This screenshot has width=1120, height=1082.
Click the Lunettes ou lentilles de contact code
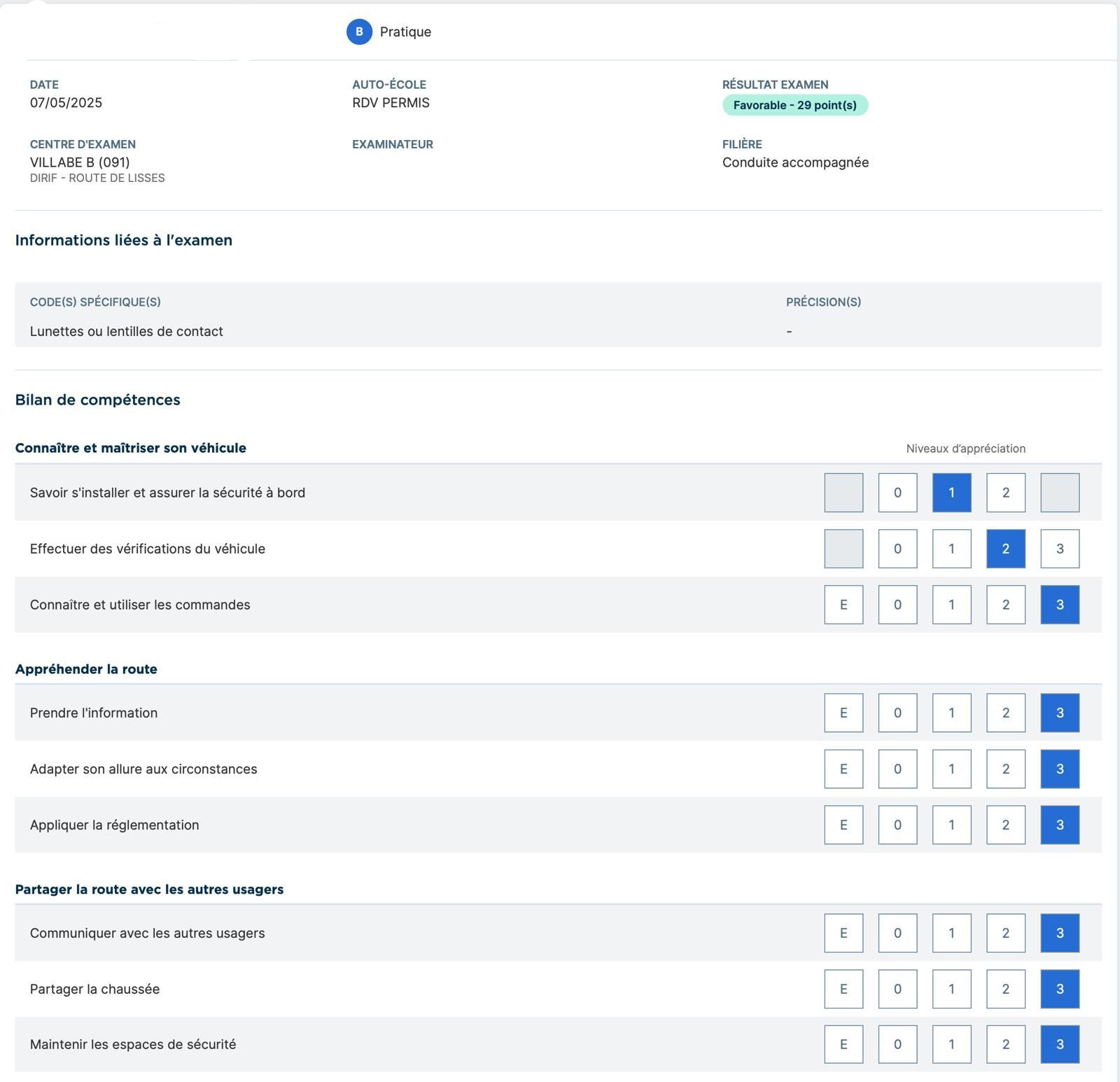pyautogui.click(x=126, y=331)
